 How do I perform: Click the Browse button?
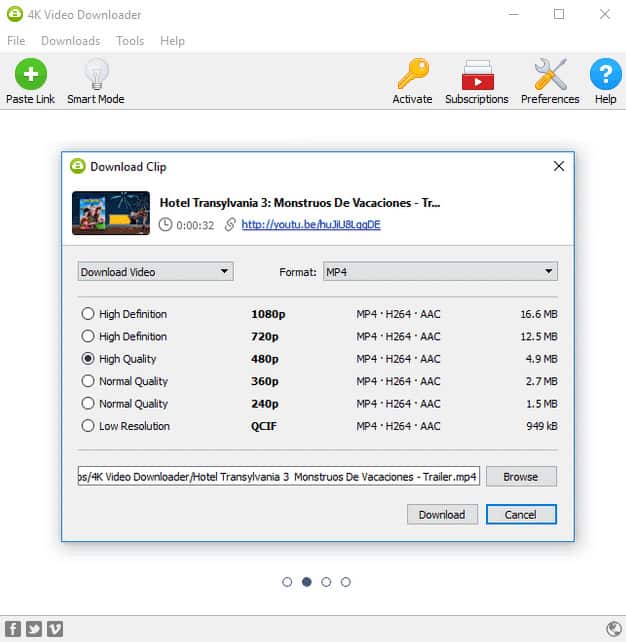521,477
